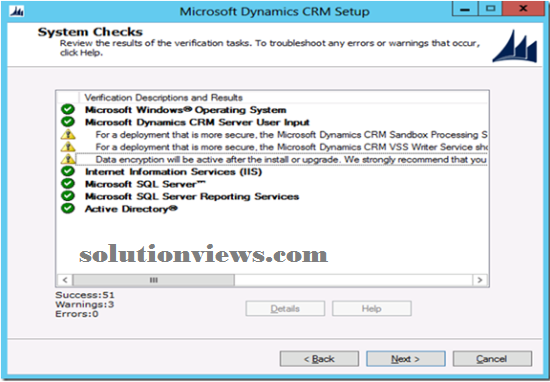Select the Data encryption warning text
This screenshot has height=382, width=550.
click(x=291, y=160)
